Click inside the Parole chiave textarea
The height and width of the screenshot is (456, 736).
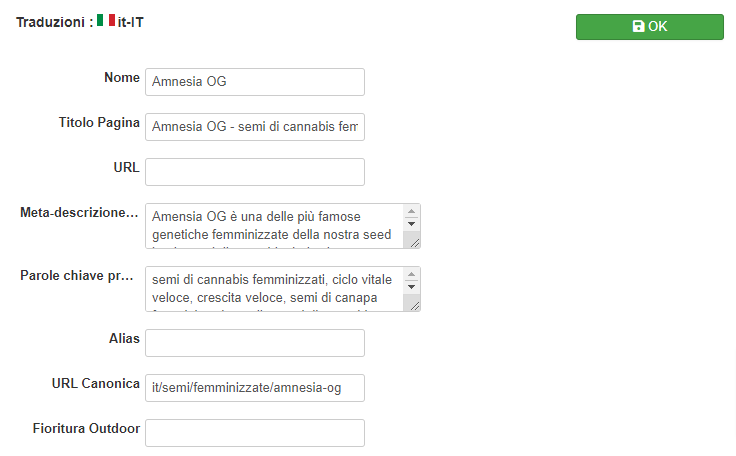tap(275, 289)
